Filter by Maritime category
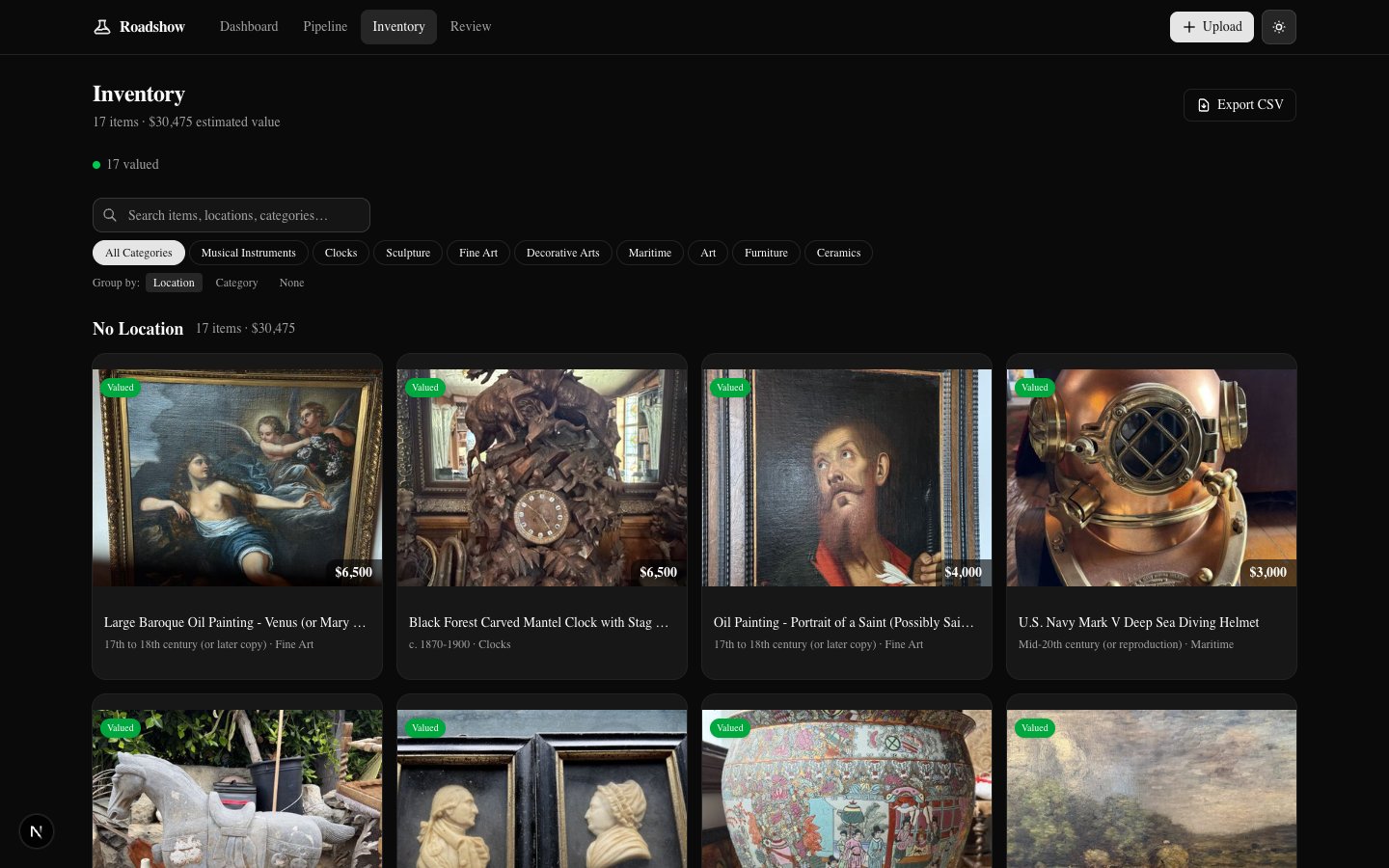The width and height of the screenshot is (1389, 868). [650, 253]
